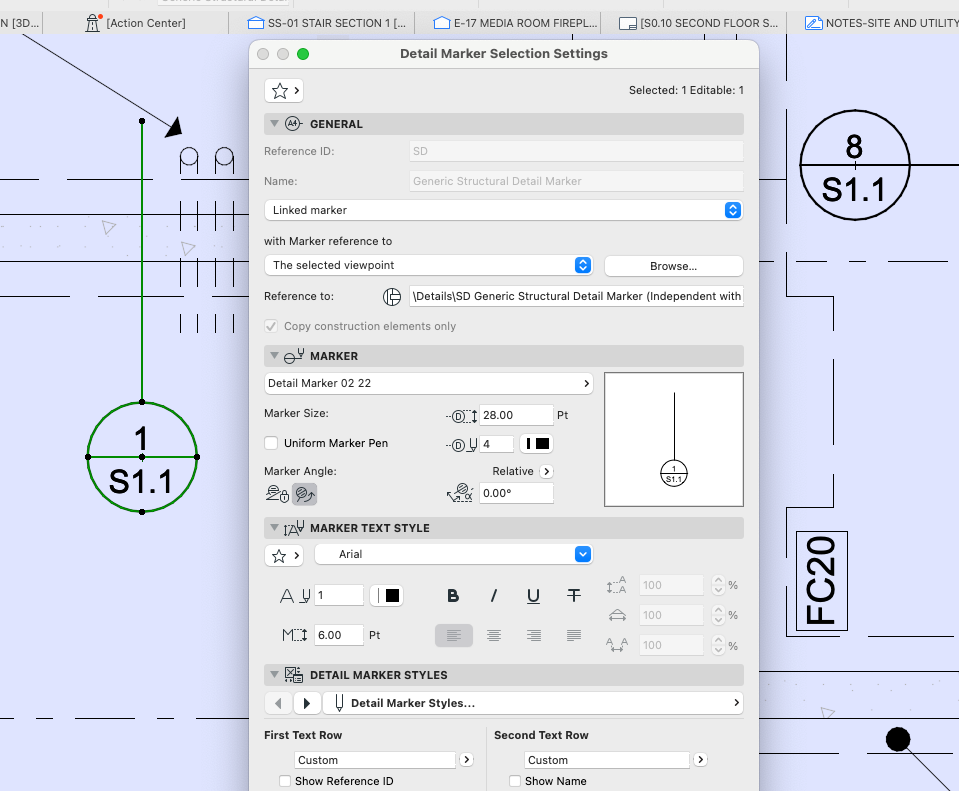Switch to E-17 MEDIA ROOM tab
Image resolution: width=959 pixels, height=791 pixels.
515,22
